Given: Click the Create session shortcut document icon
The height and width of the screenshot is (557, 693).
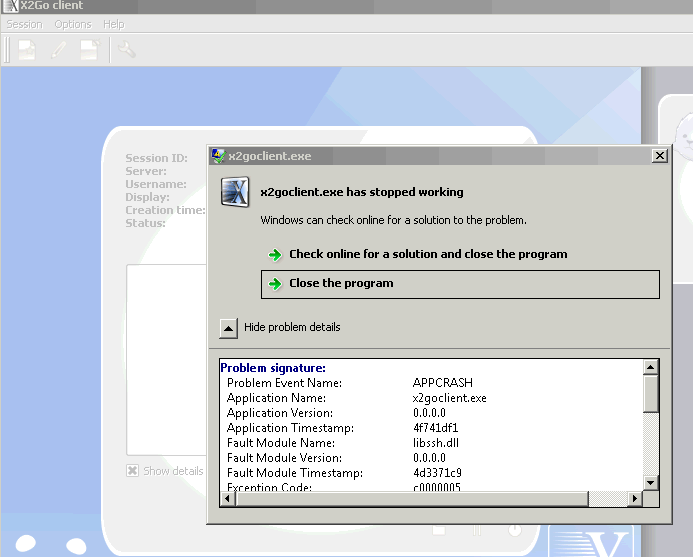Looking at the screenshot, I should coord(90,50).
